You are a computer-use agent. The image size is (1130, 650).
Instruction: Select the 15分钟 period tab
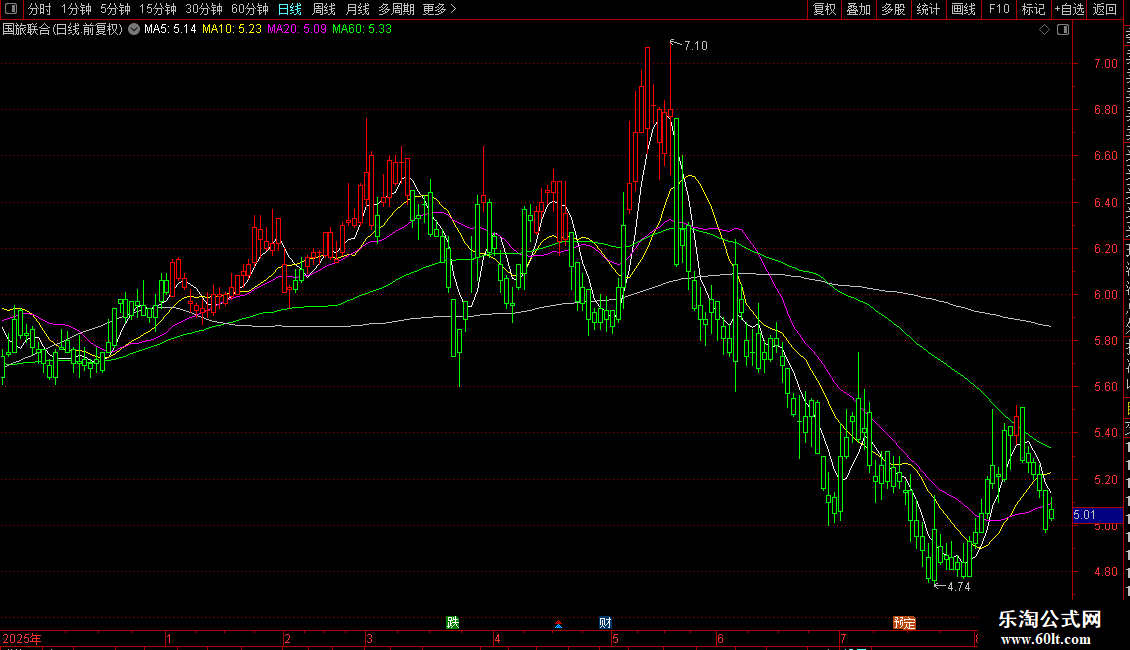[x=157, y=9]
